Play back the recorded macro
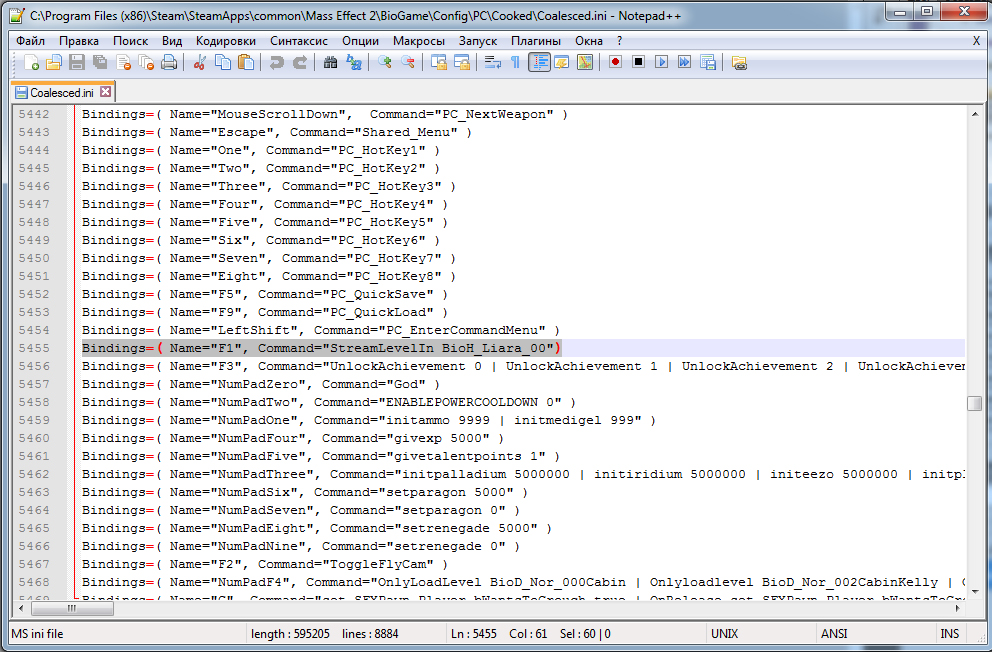Image resolution: width=992 pixels, height=652 pixels. pos(662,62)
